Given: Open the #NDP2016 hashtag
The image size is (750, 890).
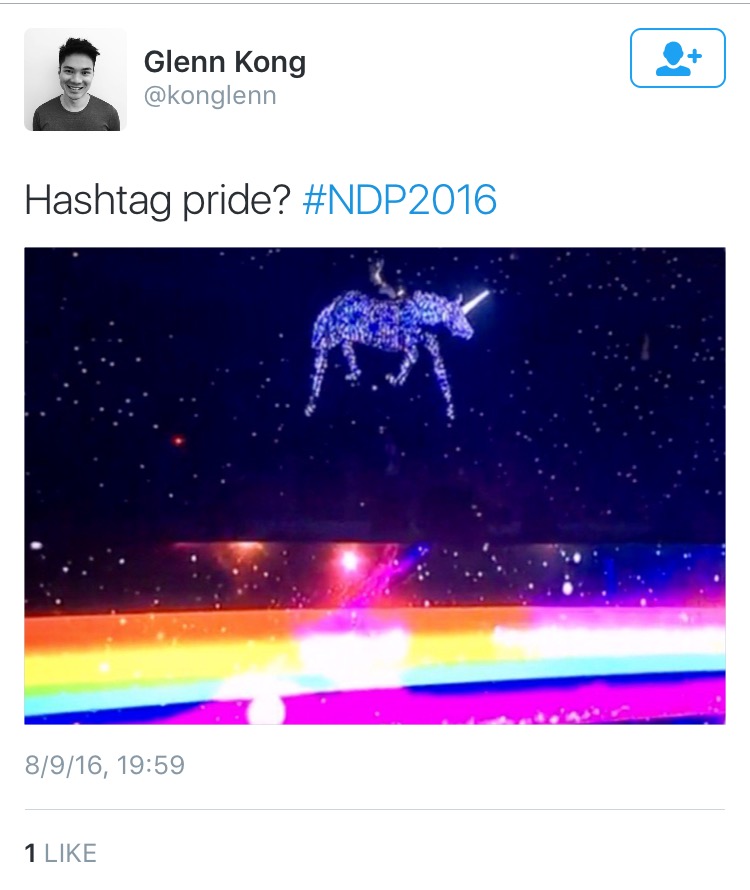Looking at the screenshot, I should pyautogui.click(x=400, y=200).
